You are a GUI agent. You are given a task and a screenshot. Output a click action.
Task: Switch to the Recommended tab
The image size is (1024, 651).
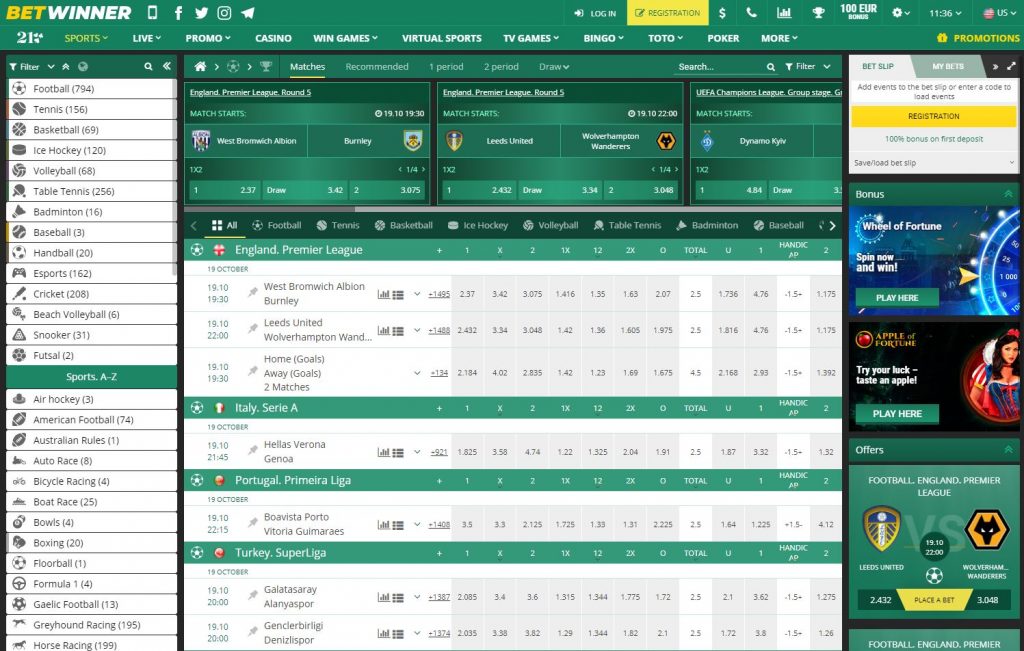(x=377, y=67)
